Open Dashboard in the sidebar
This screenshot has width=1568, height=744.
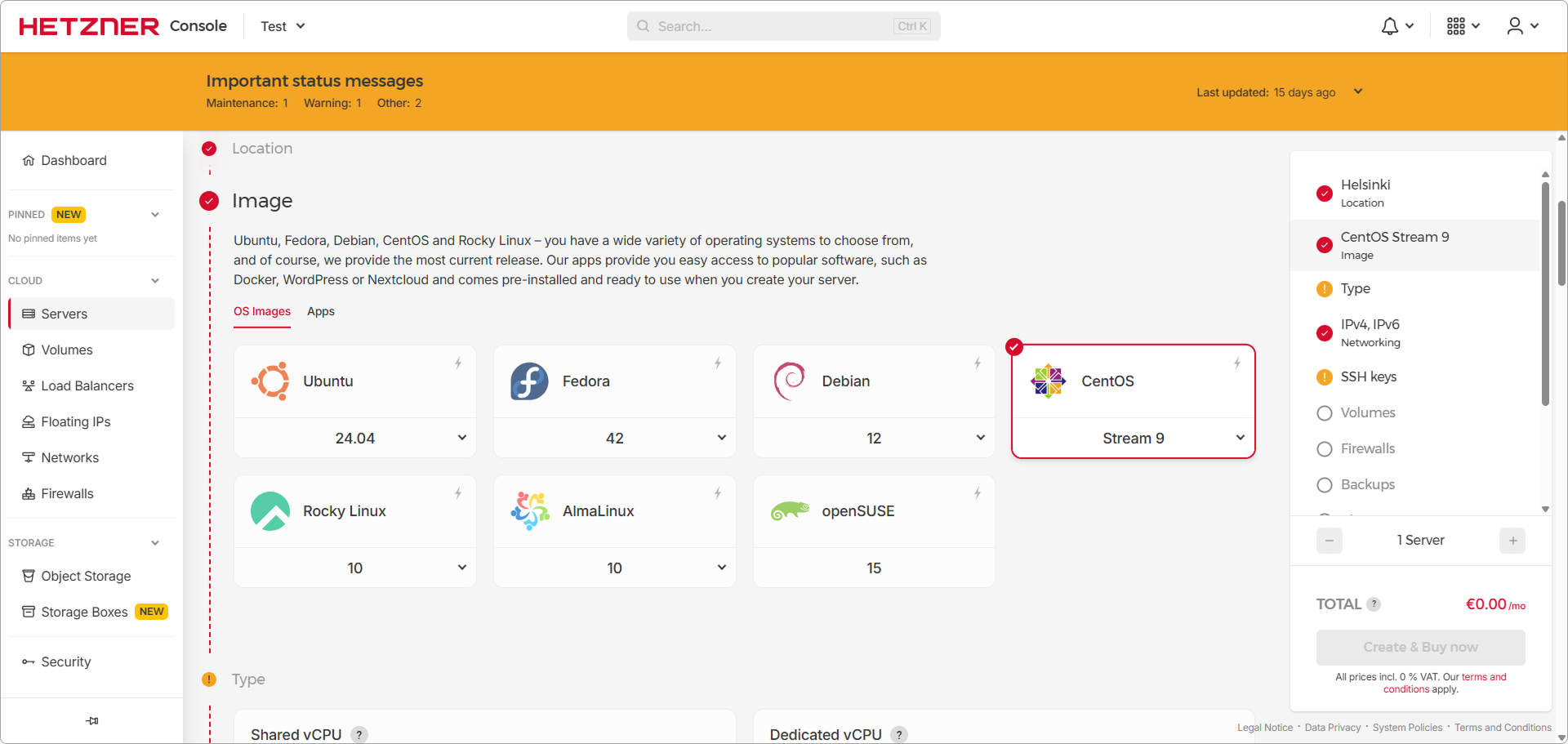point(91,160)
